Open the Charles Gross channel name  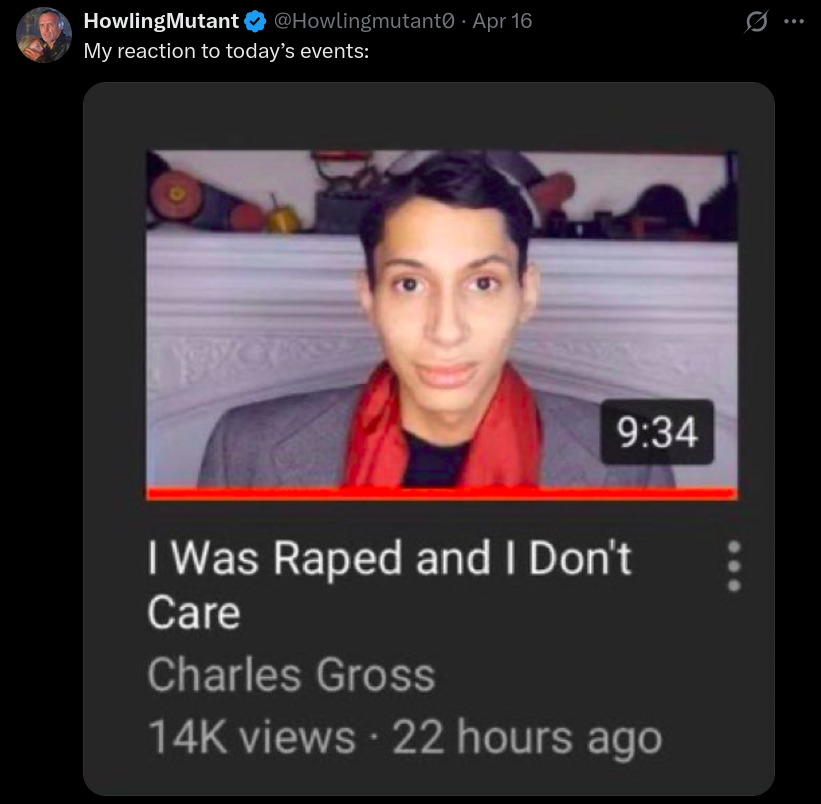click(291, 675)
